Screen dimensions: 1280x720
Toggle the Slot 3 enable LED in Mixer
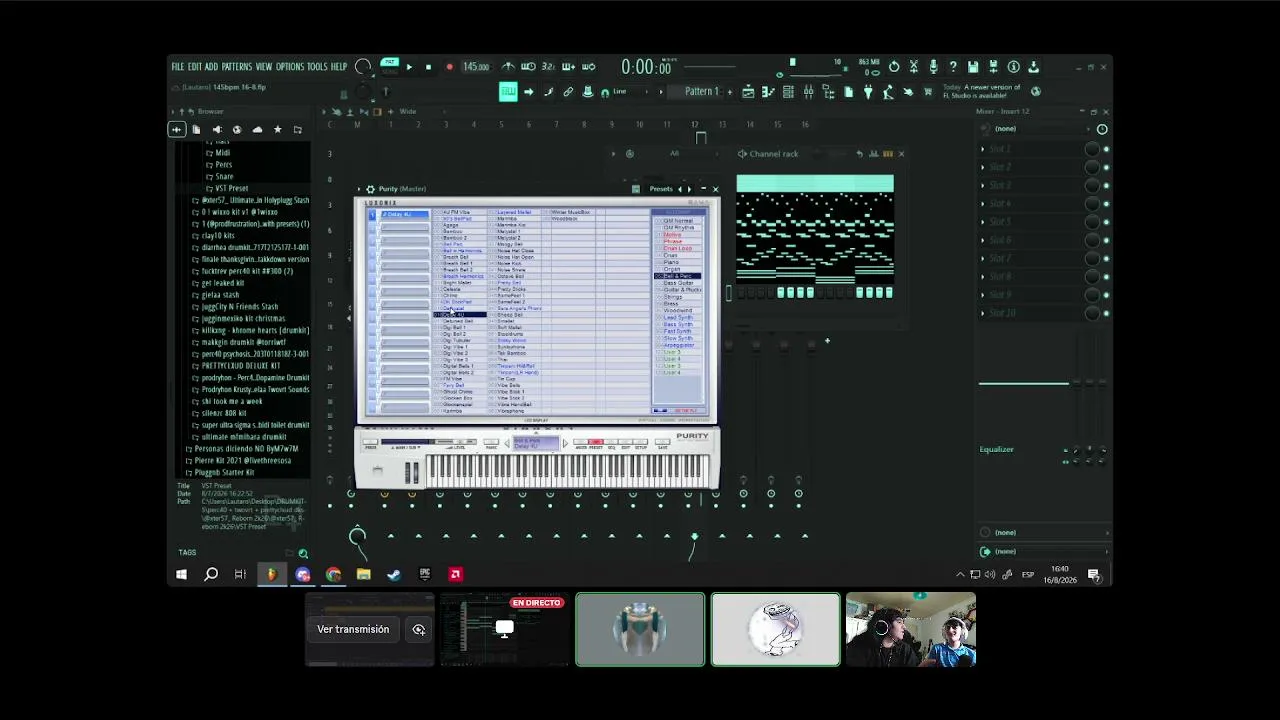[1105, 185]
